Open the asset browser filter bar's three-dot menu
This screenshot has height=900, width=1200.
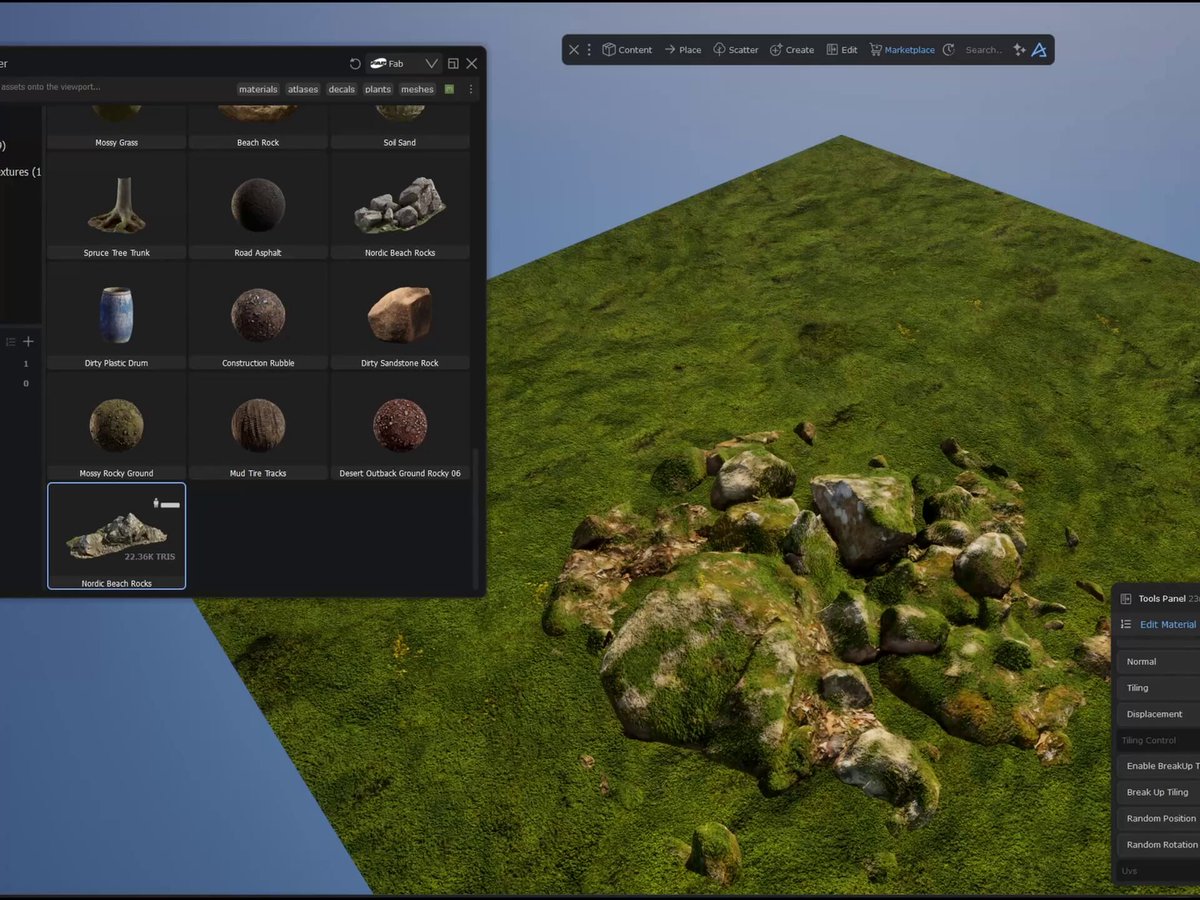pyautogui.click(x=471, y=89)
